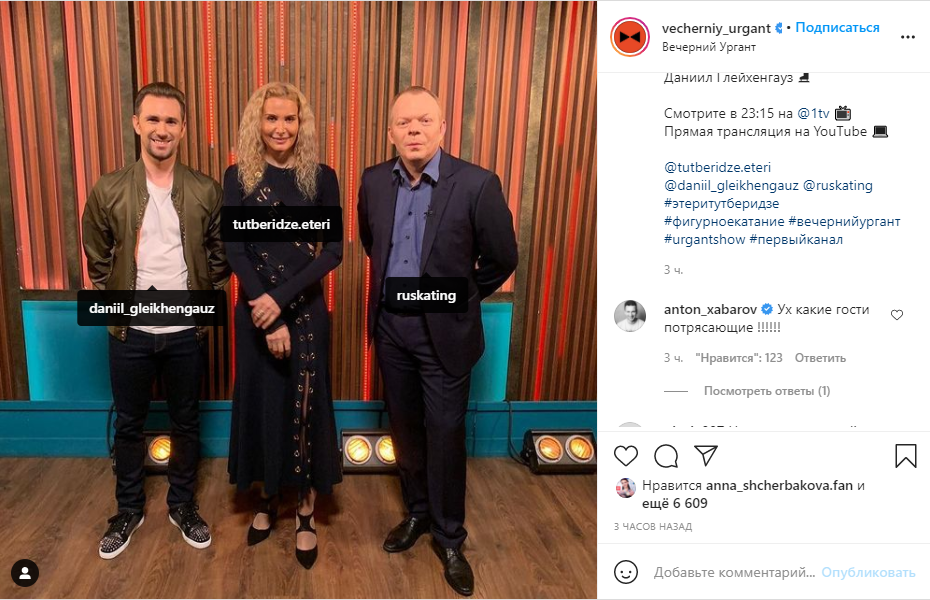This screenshot has height=600, width=930.
Task: Open @tutberidze.eteri mention link
Action: [718, 167]
